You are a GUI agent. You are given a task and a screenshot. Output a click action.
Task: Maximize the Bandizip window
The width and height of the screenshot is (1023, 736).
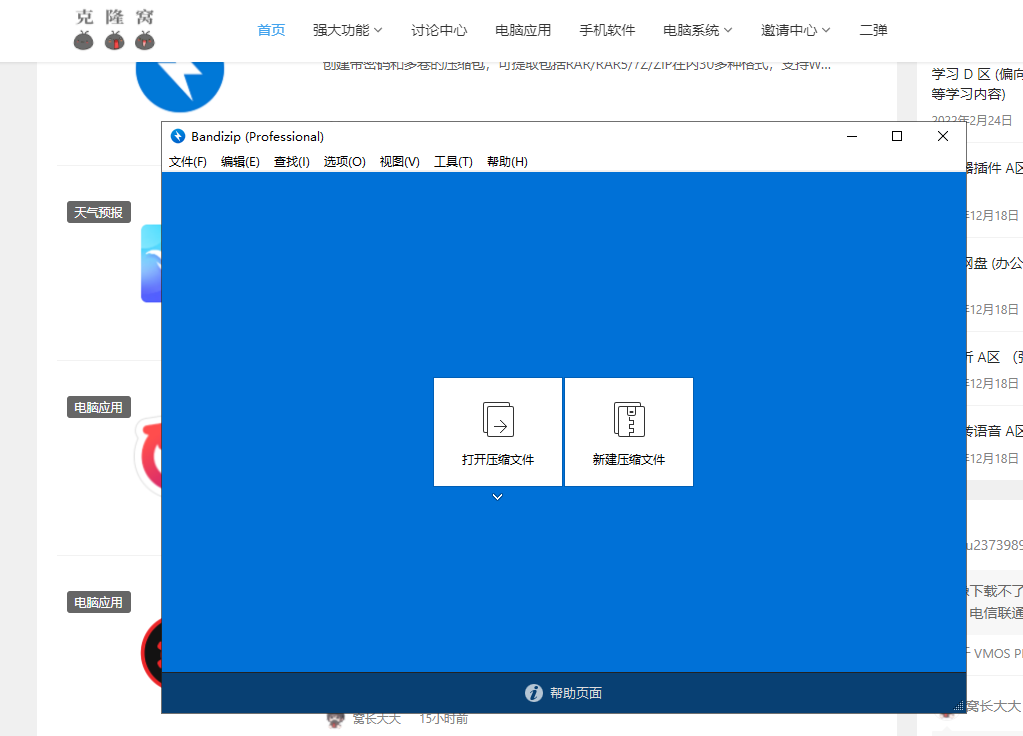(897, 136)
